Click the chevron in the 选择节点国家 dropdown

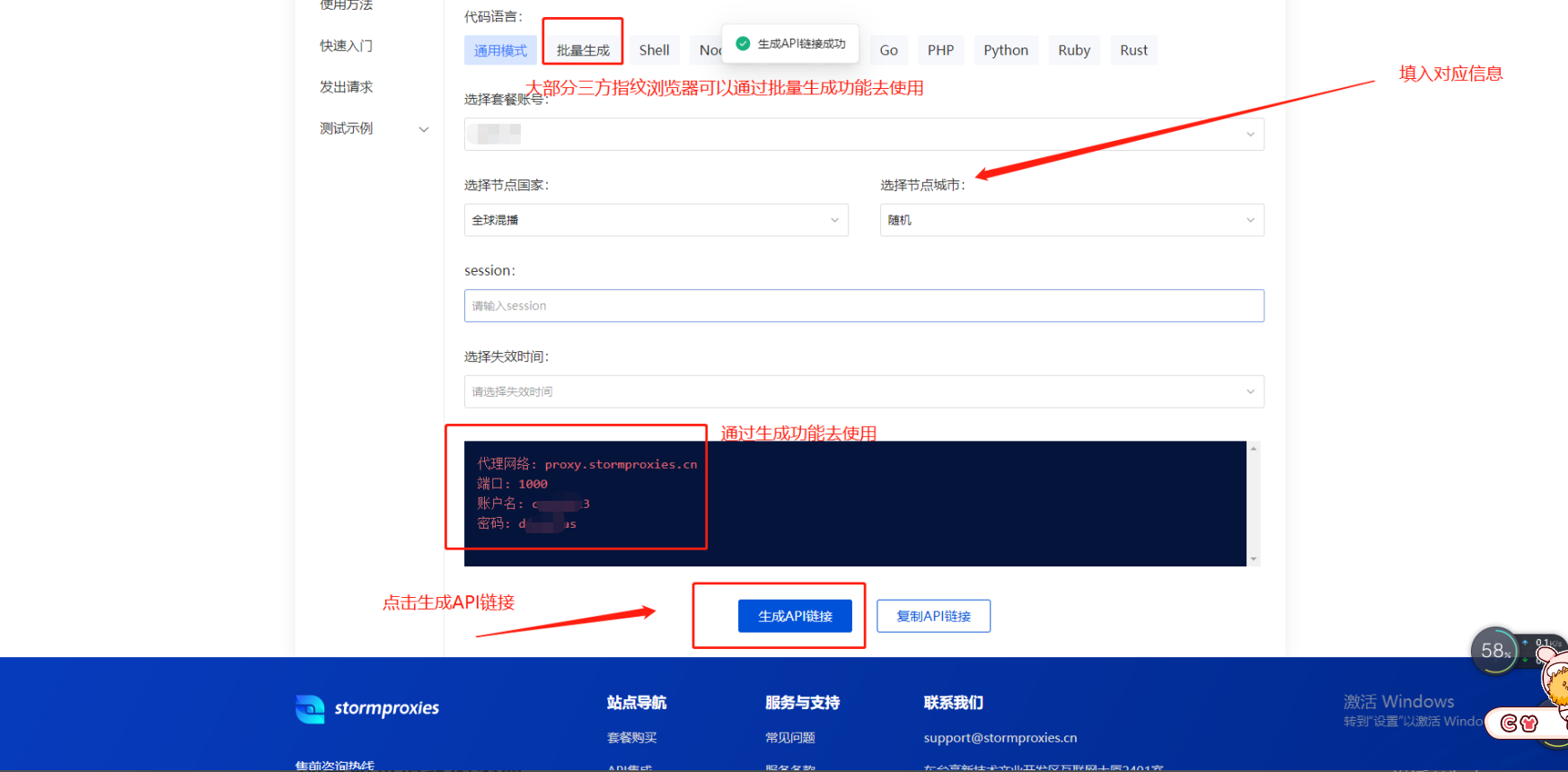coord(834,221)
